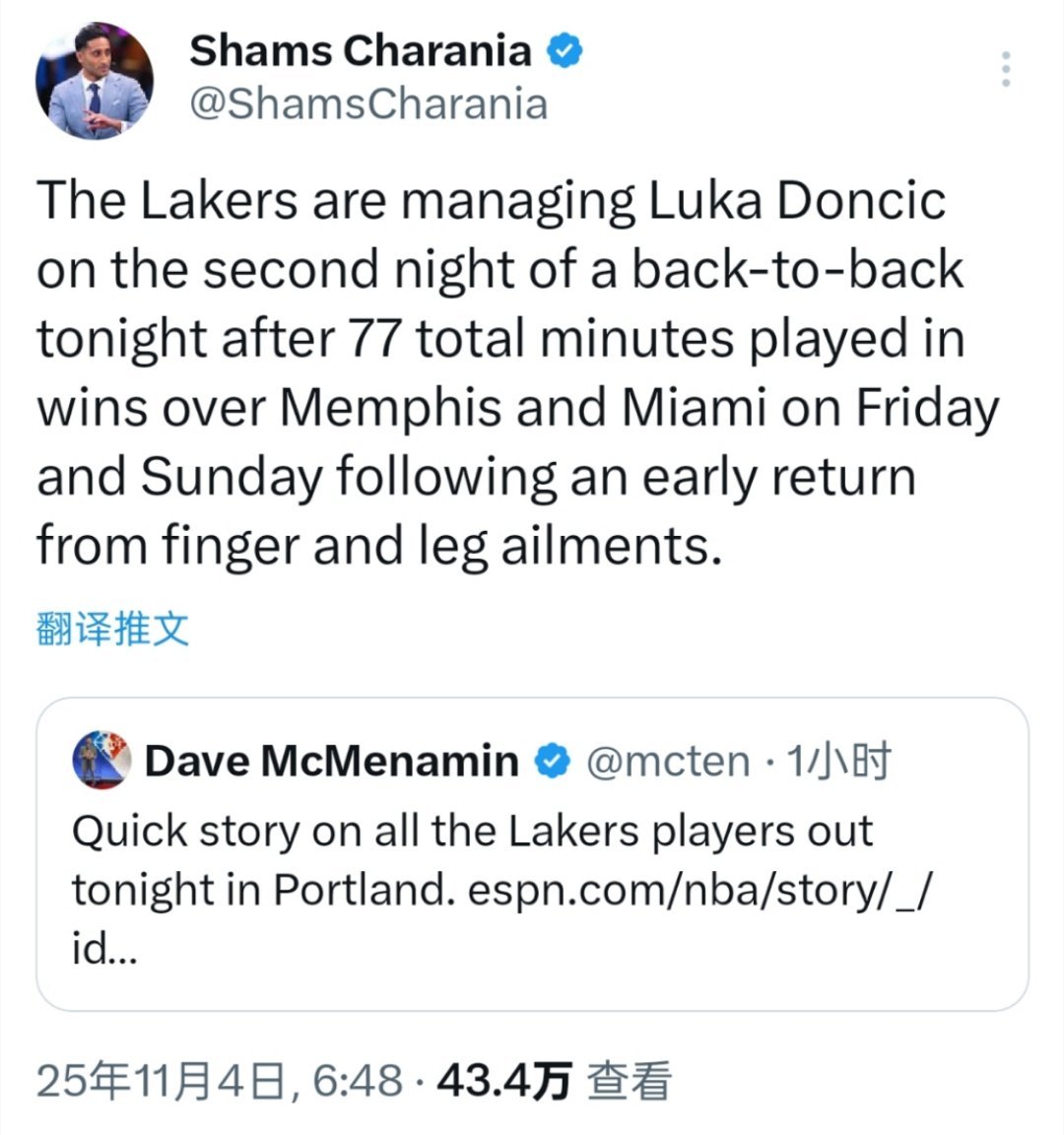Tap the 翻译推文 translate link

point(111,628)
